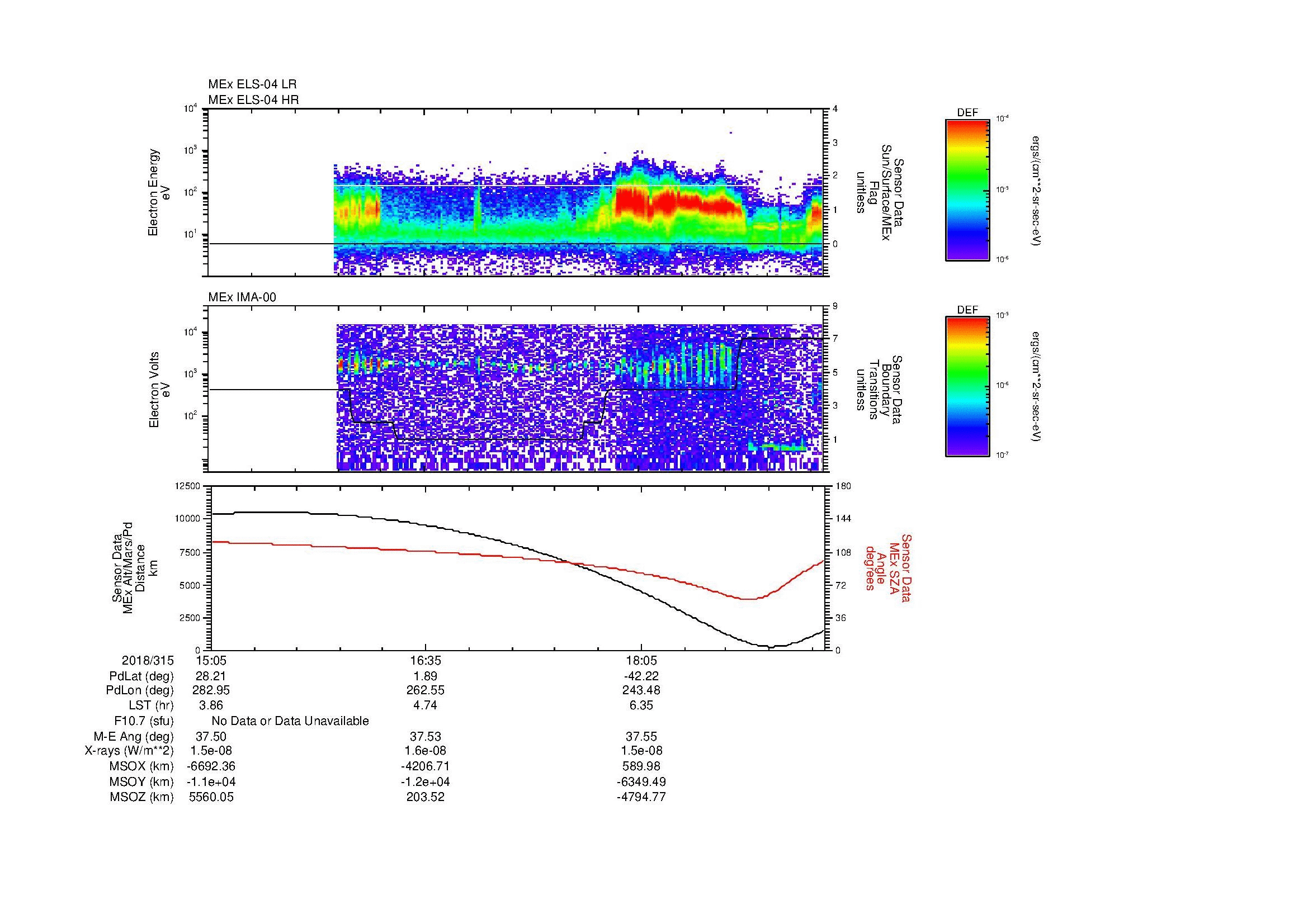This screenshot has height=924, width=1308.
Task: Click the MSOY value -1.1e+04
Action: click(211, 781)
